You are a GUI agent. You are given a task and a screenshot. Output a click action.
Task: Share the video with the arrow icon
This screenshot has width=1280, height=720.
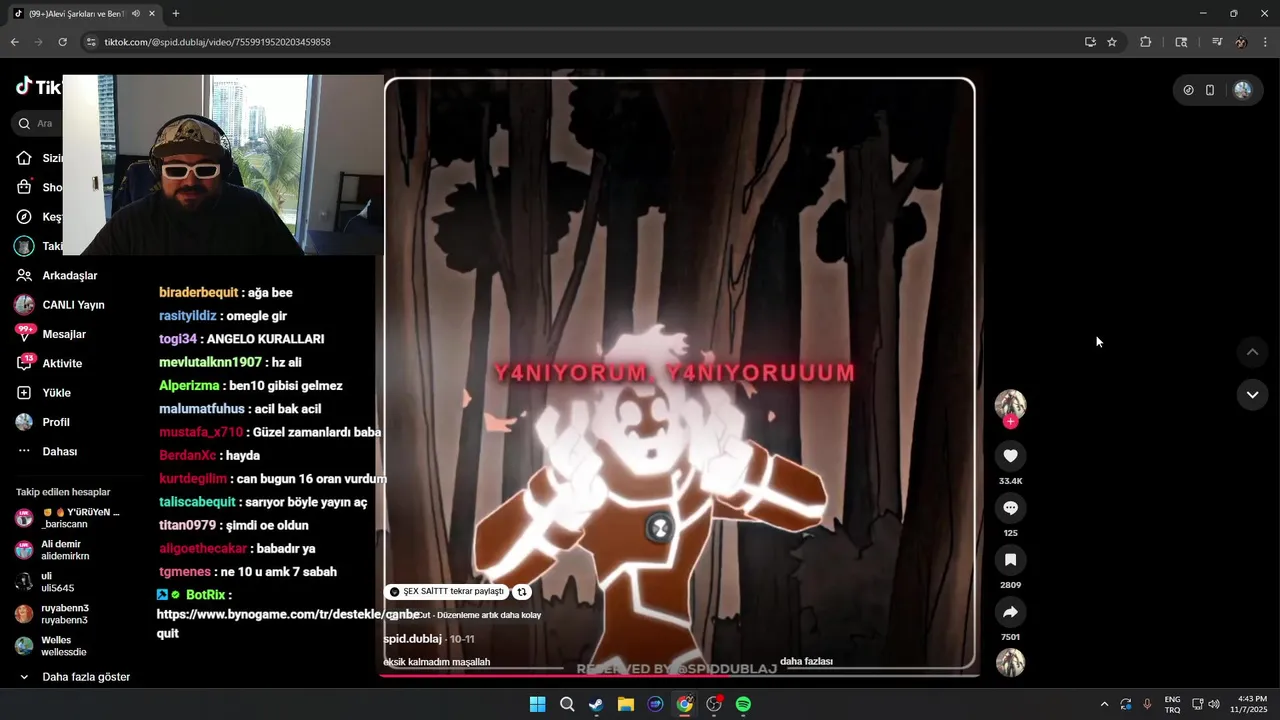[x=1010, y=612]
